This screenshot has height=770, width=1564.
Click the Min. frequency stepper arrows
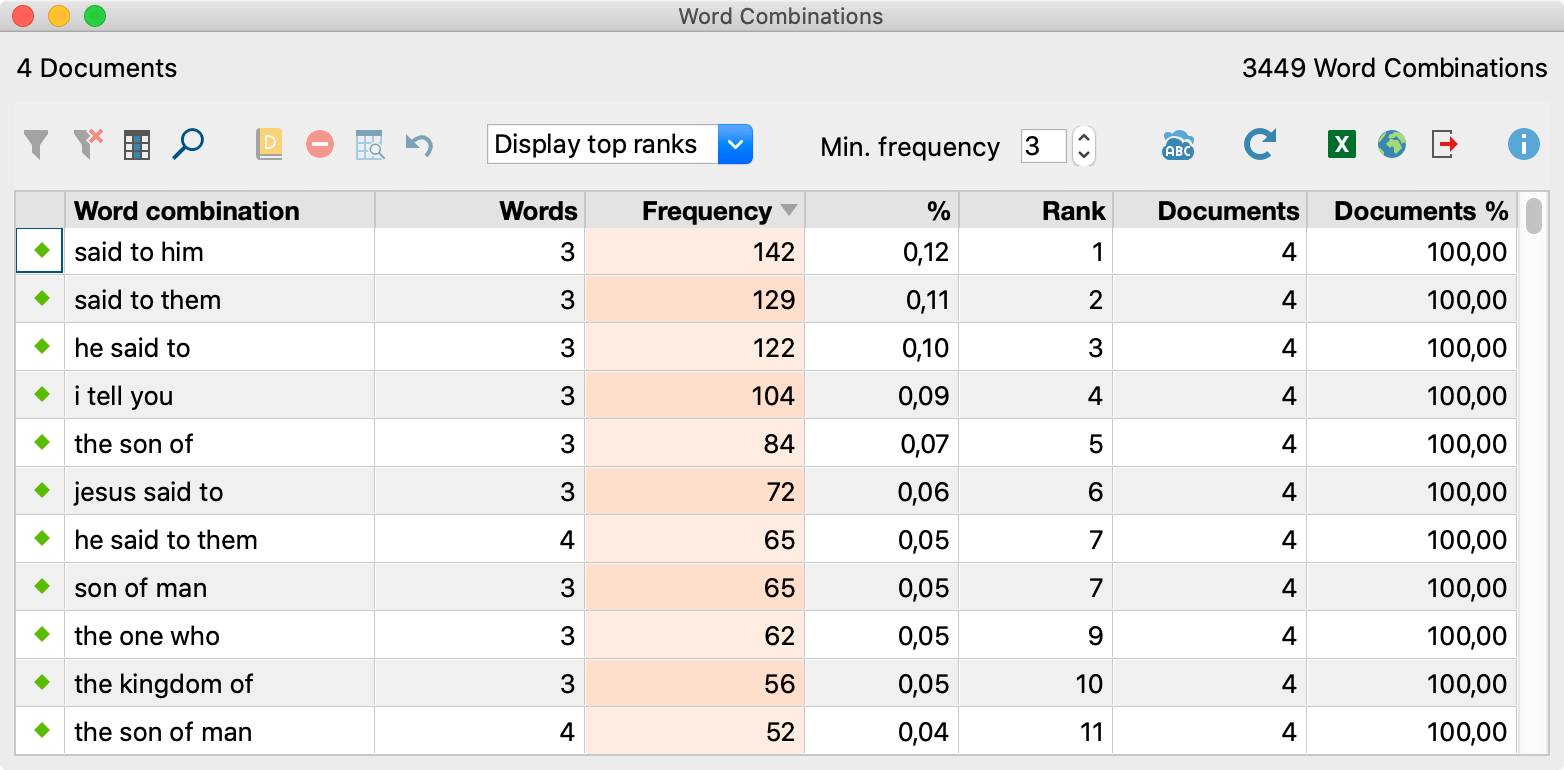1083,146
